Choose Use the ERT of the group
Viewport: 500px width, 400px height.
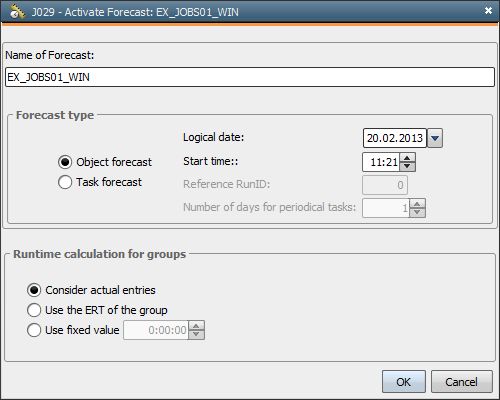34,310
